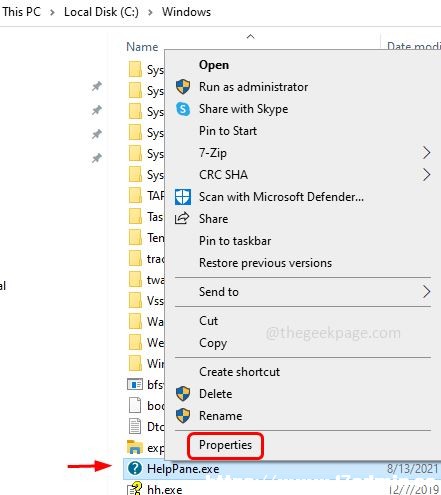Click the Skype icon in context menu
Viewport: 441px width, 495px height.
pyautogui.click(x=183, y=109)
